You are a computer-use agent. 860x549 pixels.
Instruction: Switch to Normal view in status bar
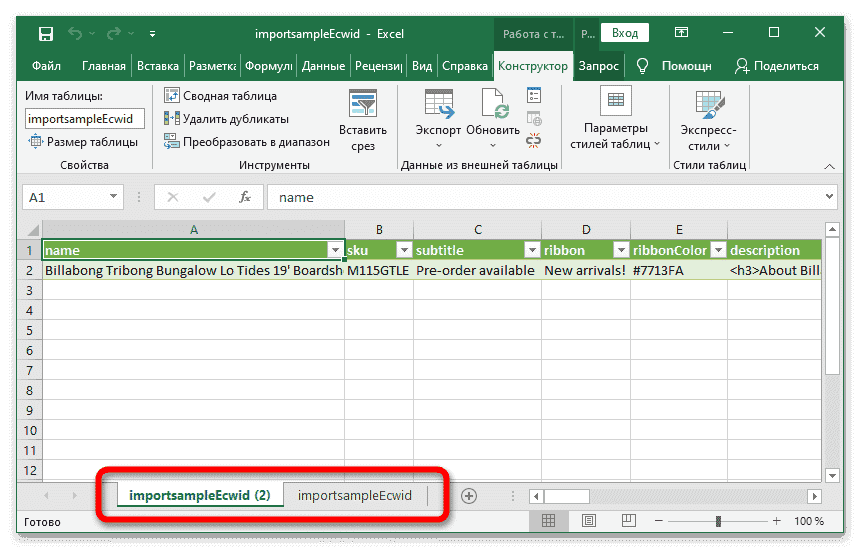pos(548,522)
